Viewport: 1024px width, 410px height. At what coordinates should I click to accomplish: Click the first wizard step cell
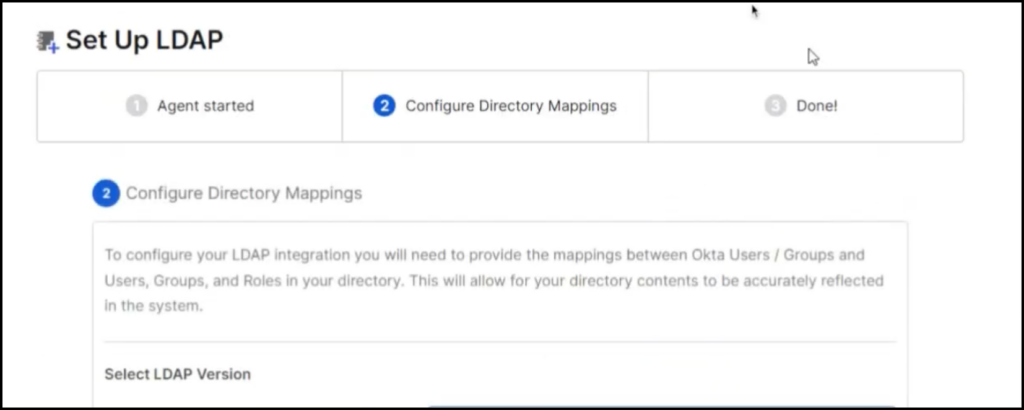pyautogui.click(x=190, y=106)
